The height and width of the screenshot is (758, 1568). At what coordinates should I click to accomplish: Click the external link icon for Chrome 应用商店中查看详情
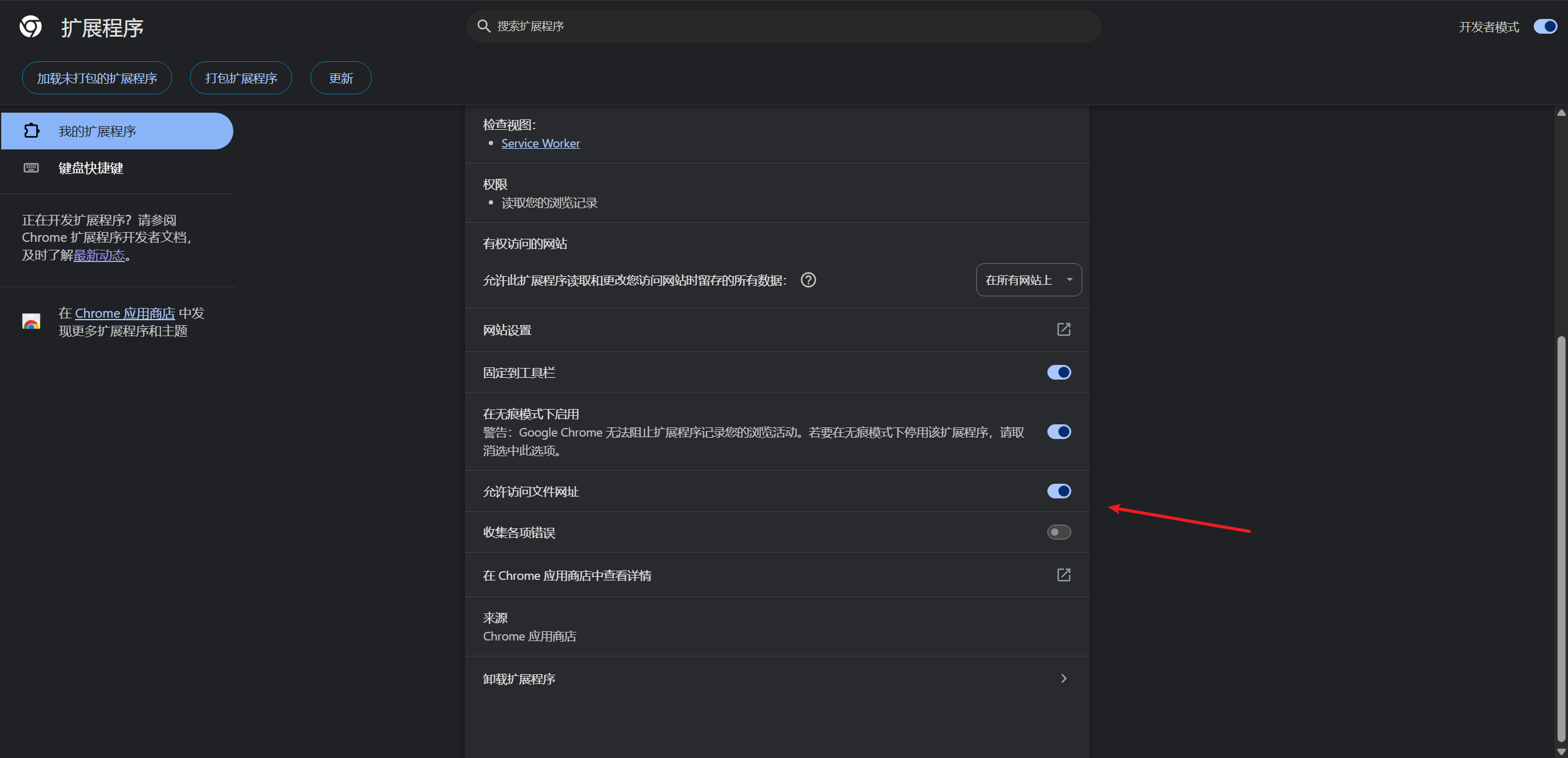pos(1064,575)
